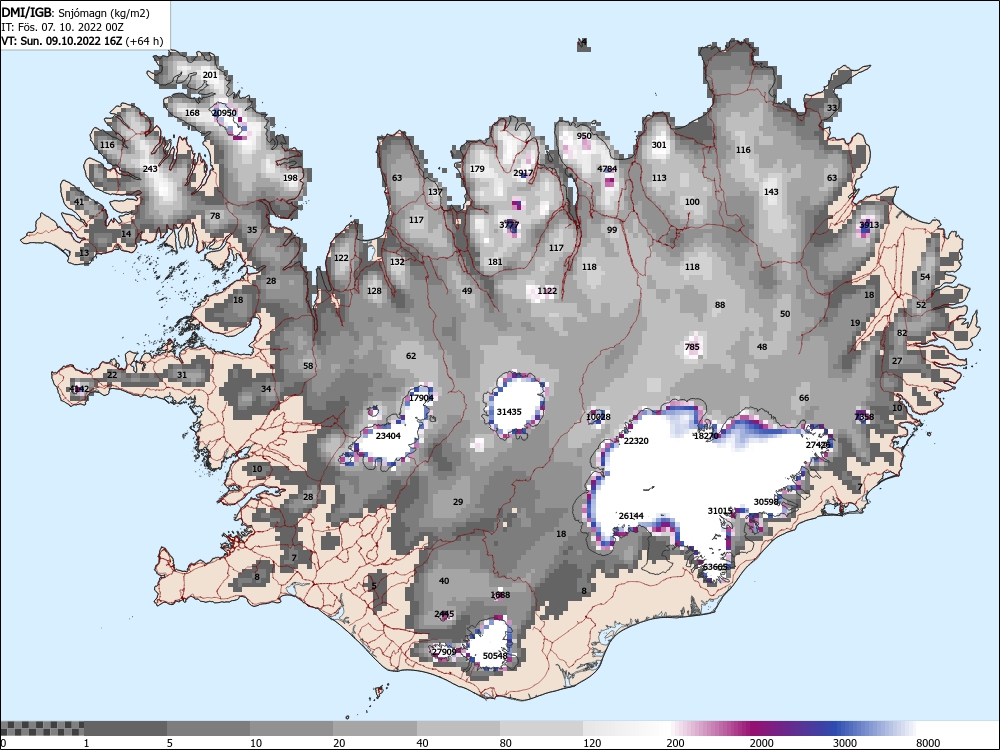
Task: Click the map value '10028'
Action: coord(598,417)
